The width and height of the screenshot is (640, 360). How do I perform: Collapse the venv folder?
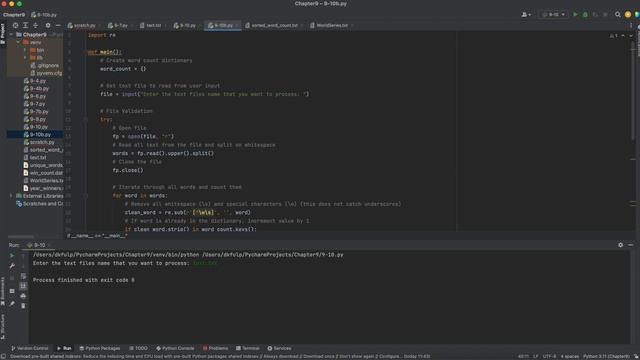click(x=18, y=42)
